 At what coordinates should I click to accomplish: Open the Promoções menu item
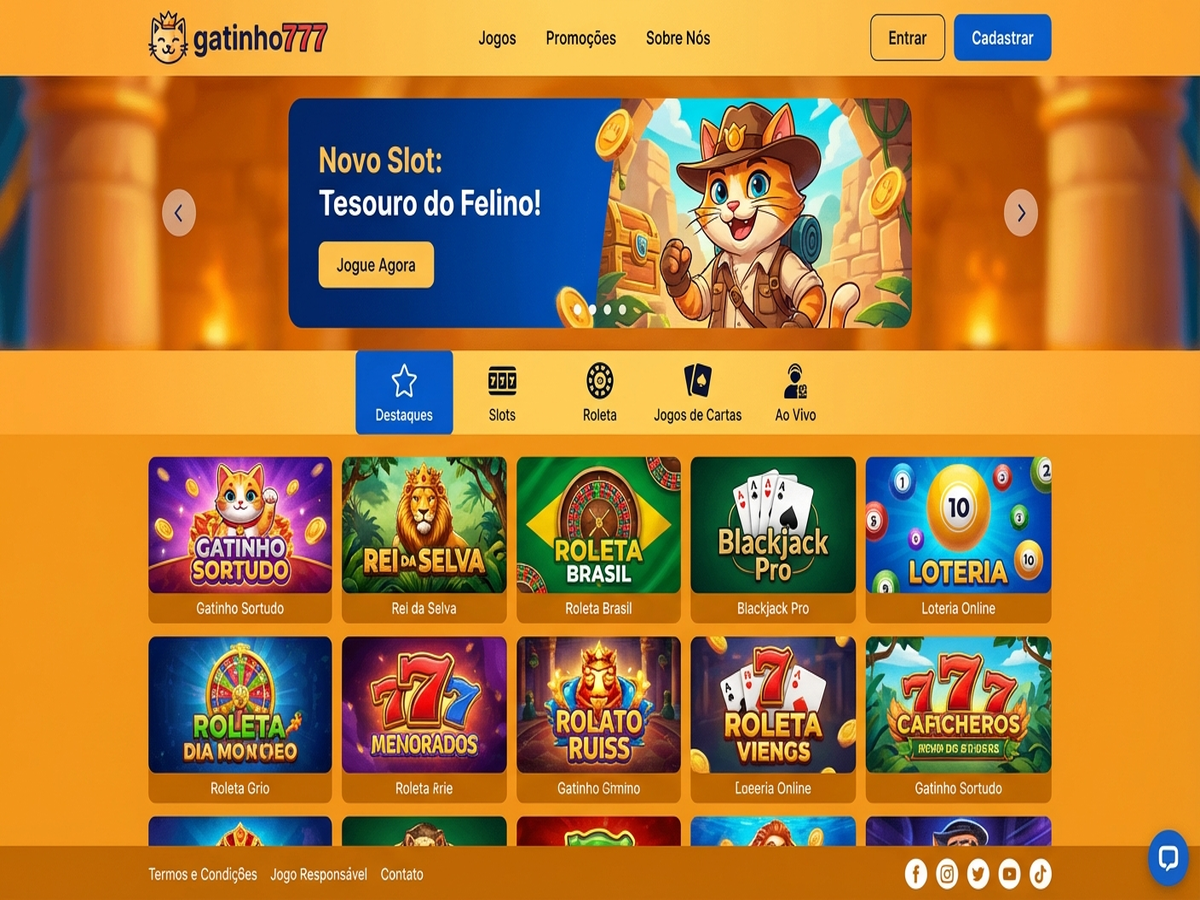(x=581, y=38)
